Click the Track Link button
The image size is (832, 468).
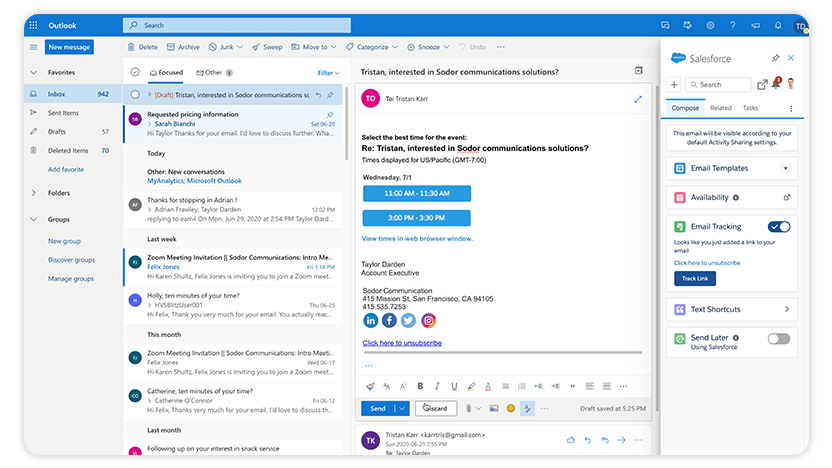tap(694, 278)
